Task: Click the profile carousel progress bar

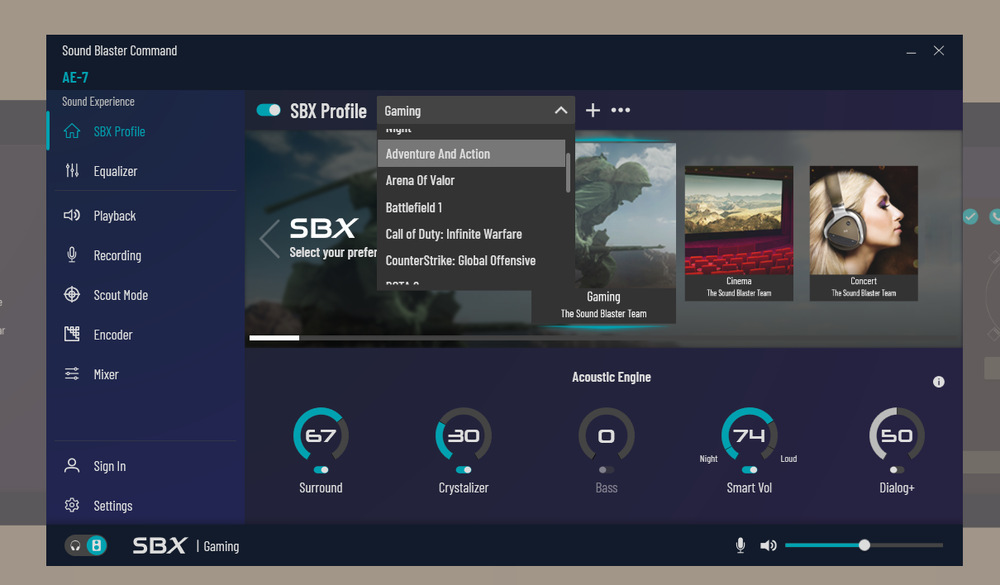Action: tap(603, 337)
